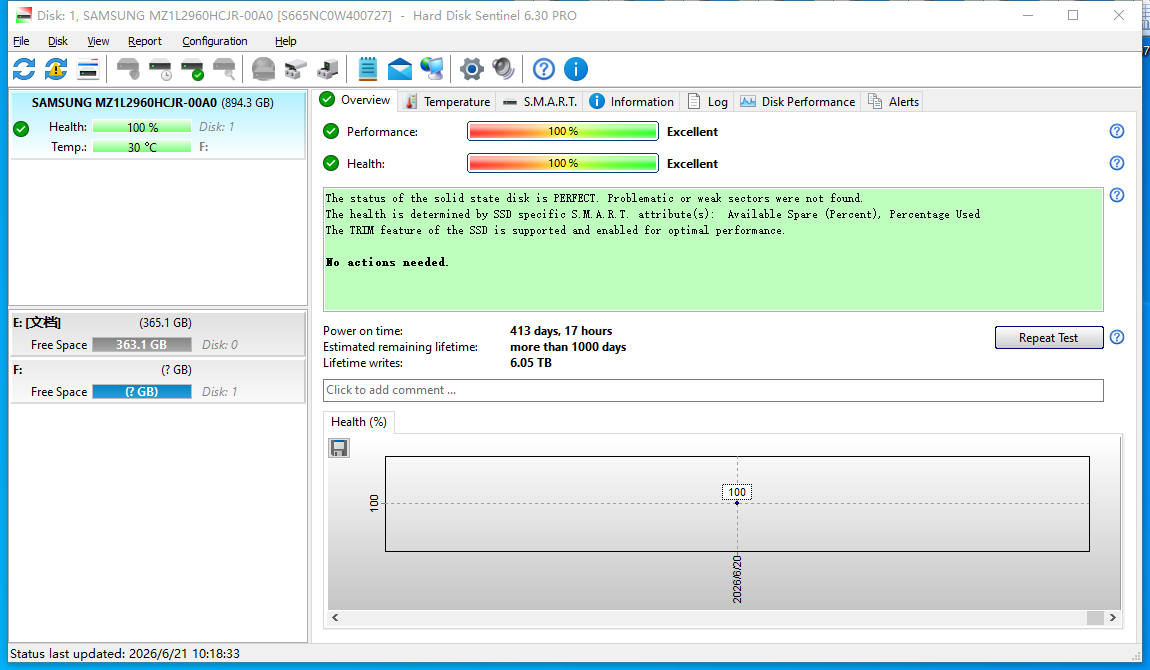This screenshot has width=1150, height=670.
Task: Switch to the S.M.A.R.T. tab
Action: [541, 102]
